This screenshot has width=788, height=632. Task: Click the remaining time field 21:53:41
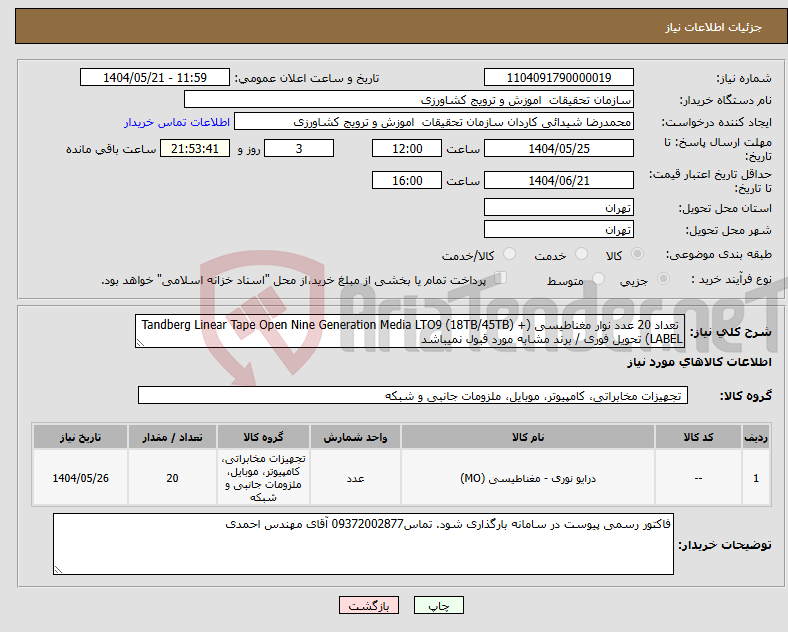[x=195, y=149]
